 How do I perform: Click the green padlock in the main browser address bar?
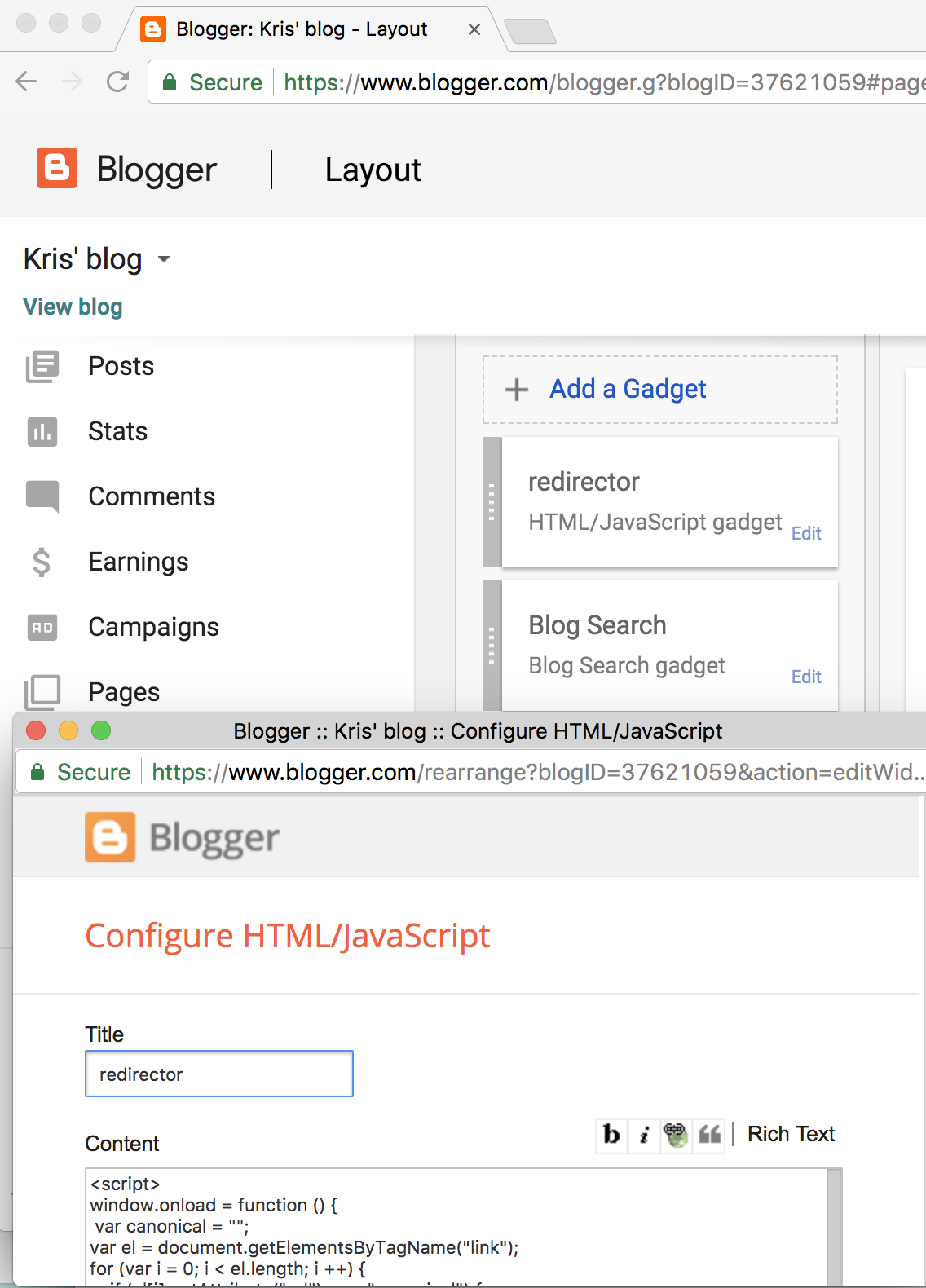(170, 82)
